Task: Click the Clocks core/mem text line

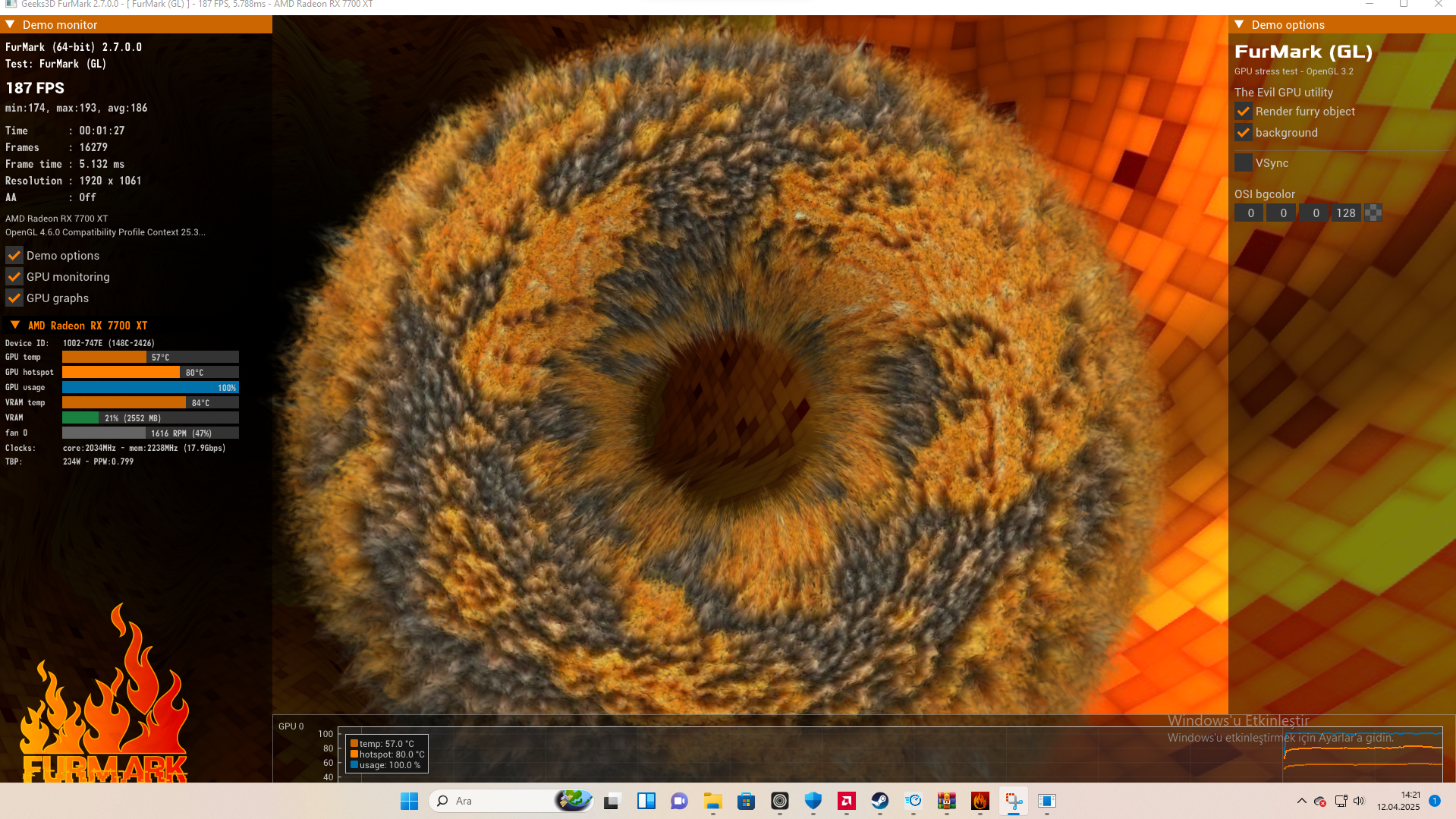Action: point(115,448)
